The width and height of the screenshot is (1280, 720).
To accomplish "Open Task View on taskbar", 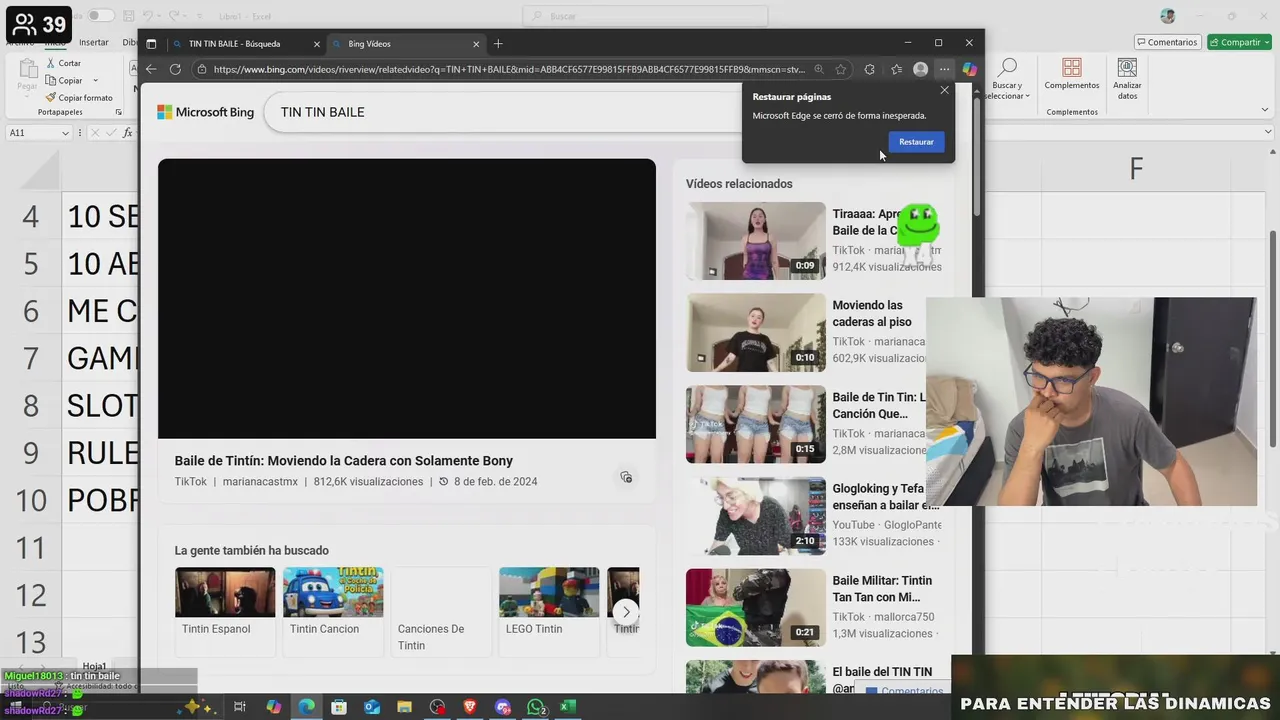I will 240,707.
